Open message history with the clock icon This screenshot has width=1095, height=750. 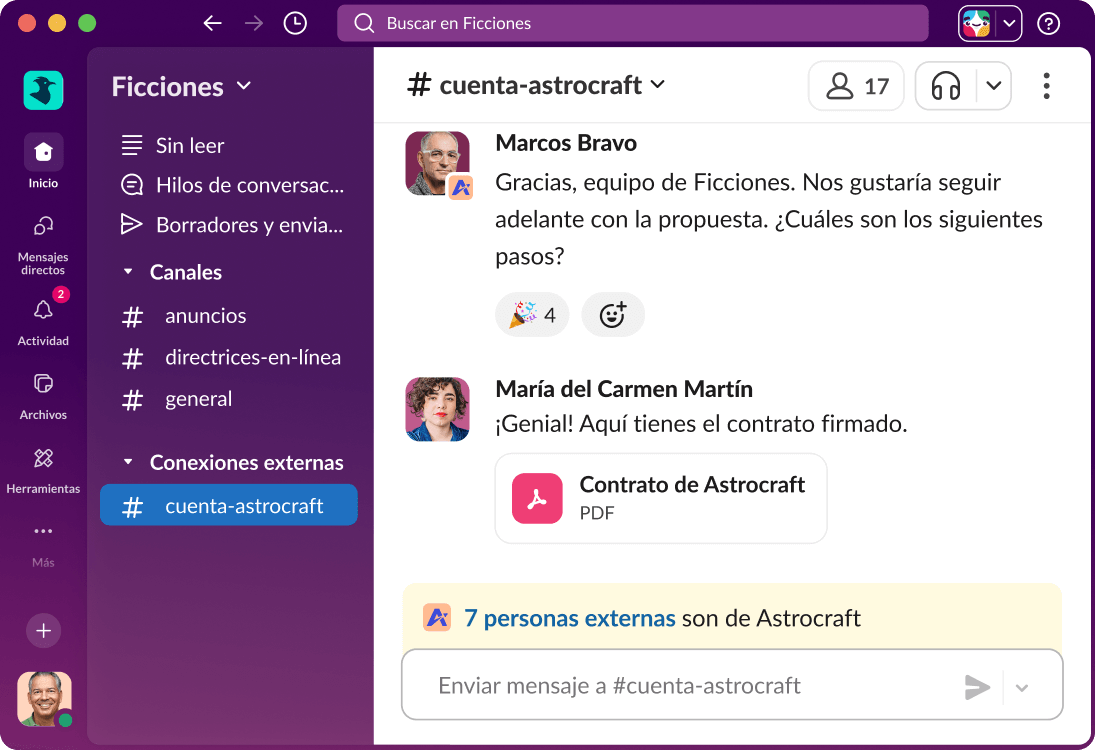[294, 22]
